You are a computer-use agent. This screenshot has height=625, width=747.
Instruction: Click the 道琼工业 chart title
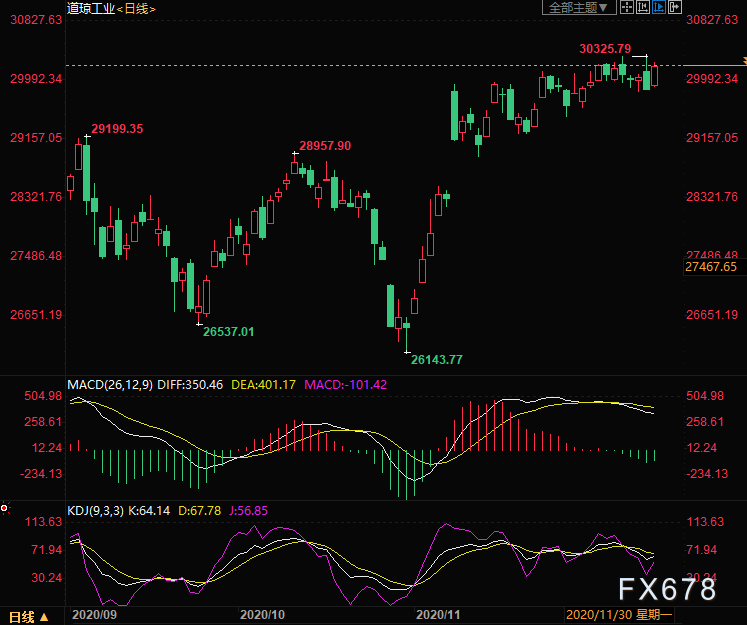(90, 9)
